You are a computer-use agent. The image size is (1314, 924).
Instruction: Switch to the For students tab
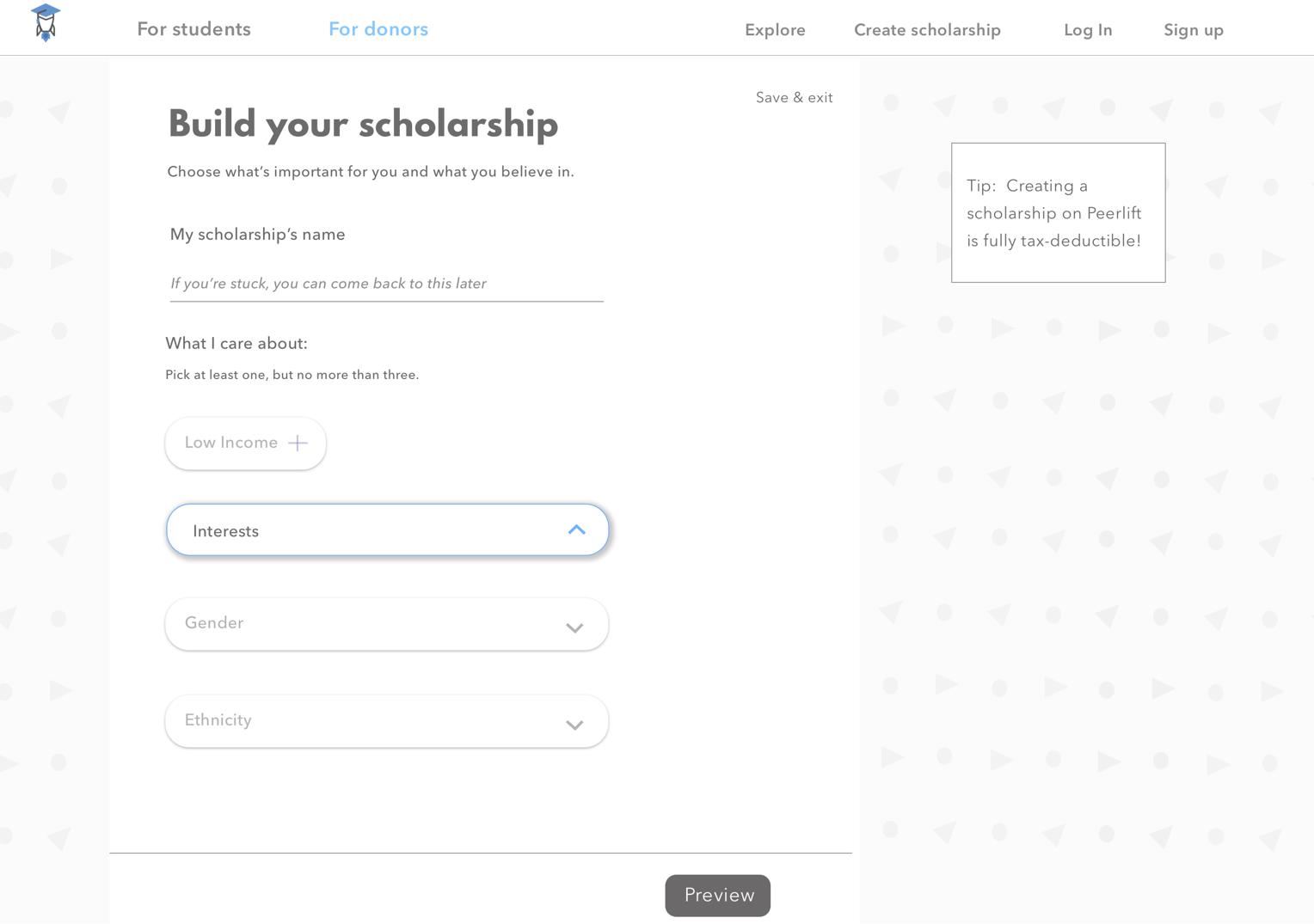[x=193, y=28]
